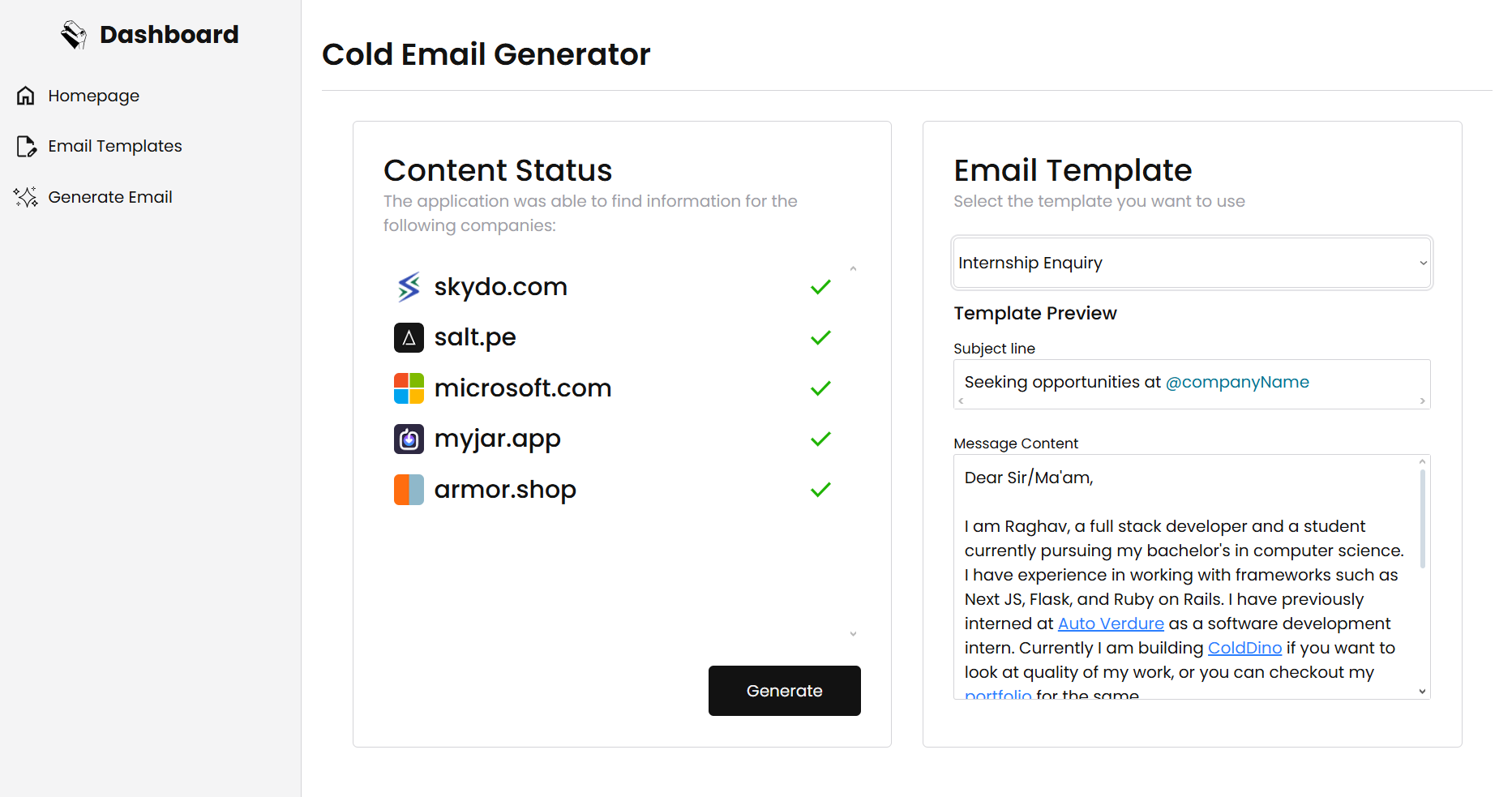
Task: Open the Auto Verdure link
Action: 1111,623
